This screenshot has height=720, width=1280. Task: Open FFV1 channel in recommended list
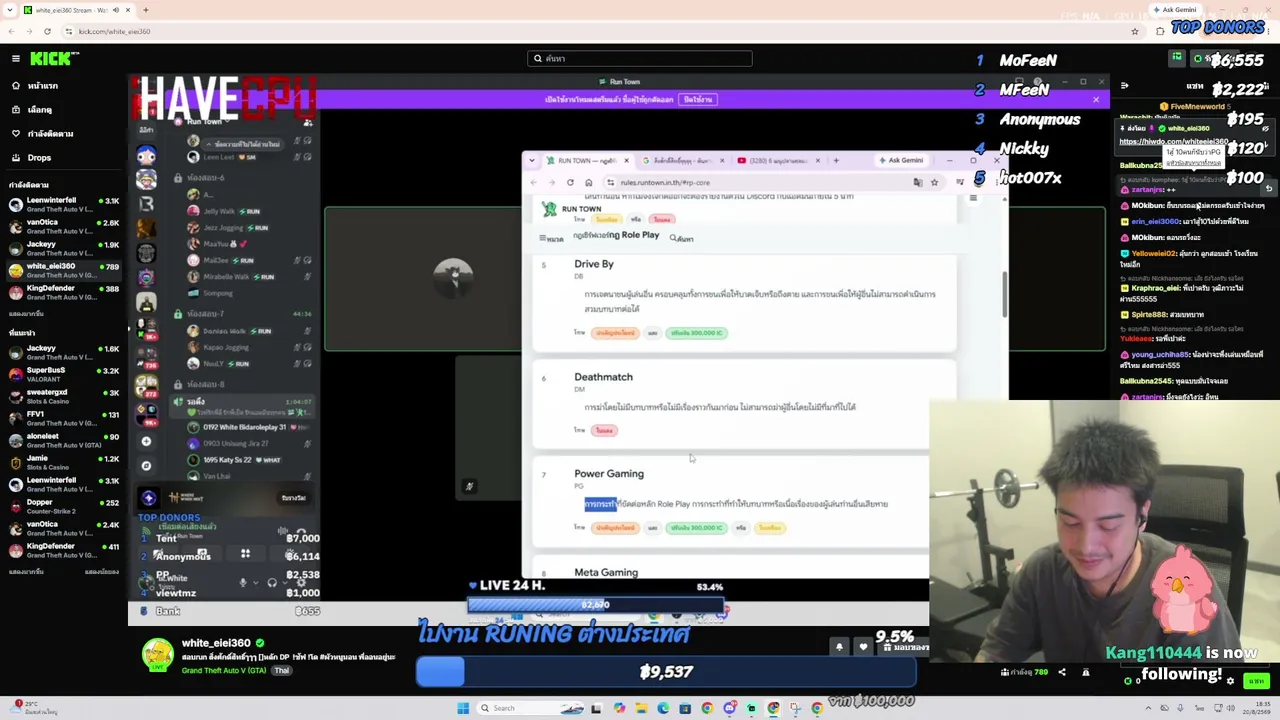click(62, 418)
